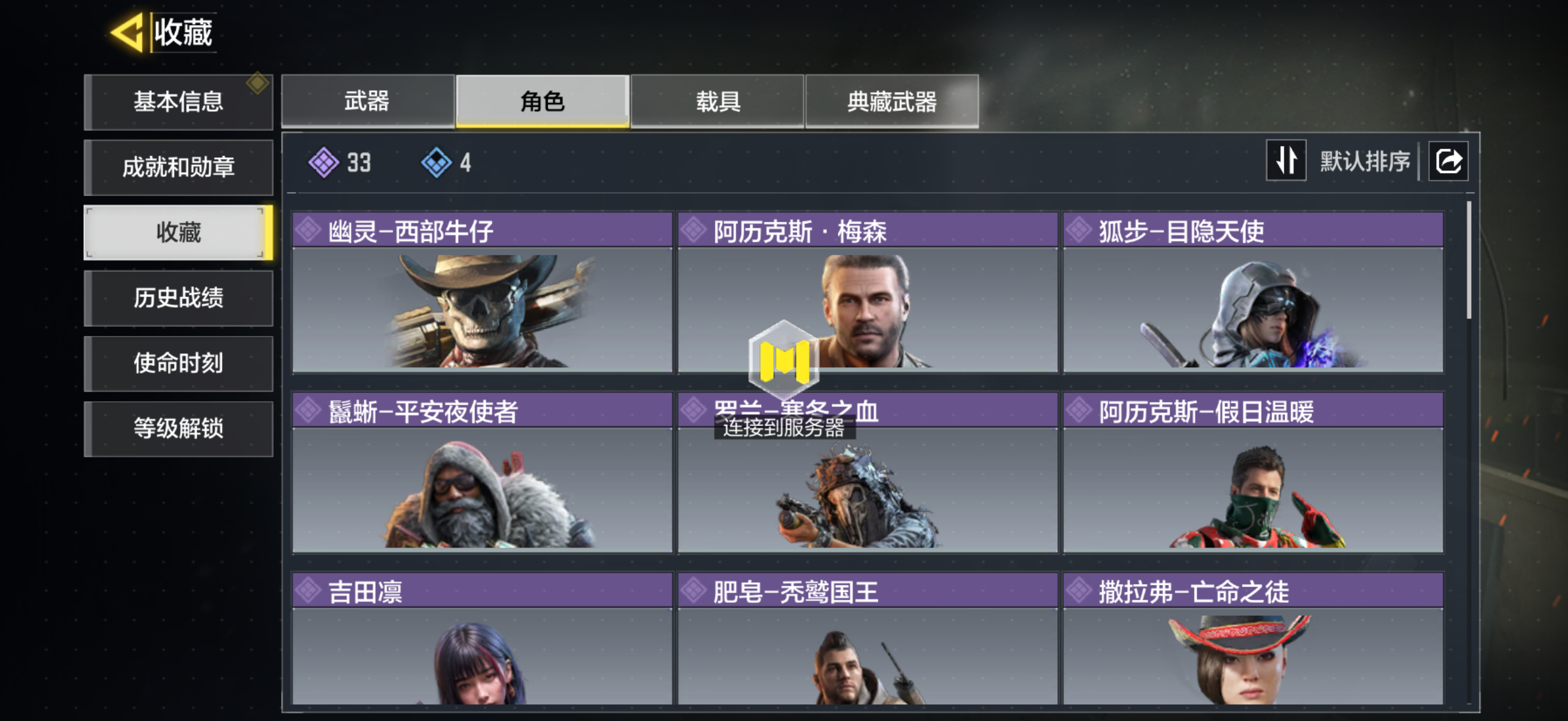This screenshot has height=721, width=1568.
Task: Switch to the 武器 tab
Action: pos(368,102)
